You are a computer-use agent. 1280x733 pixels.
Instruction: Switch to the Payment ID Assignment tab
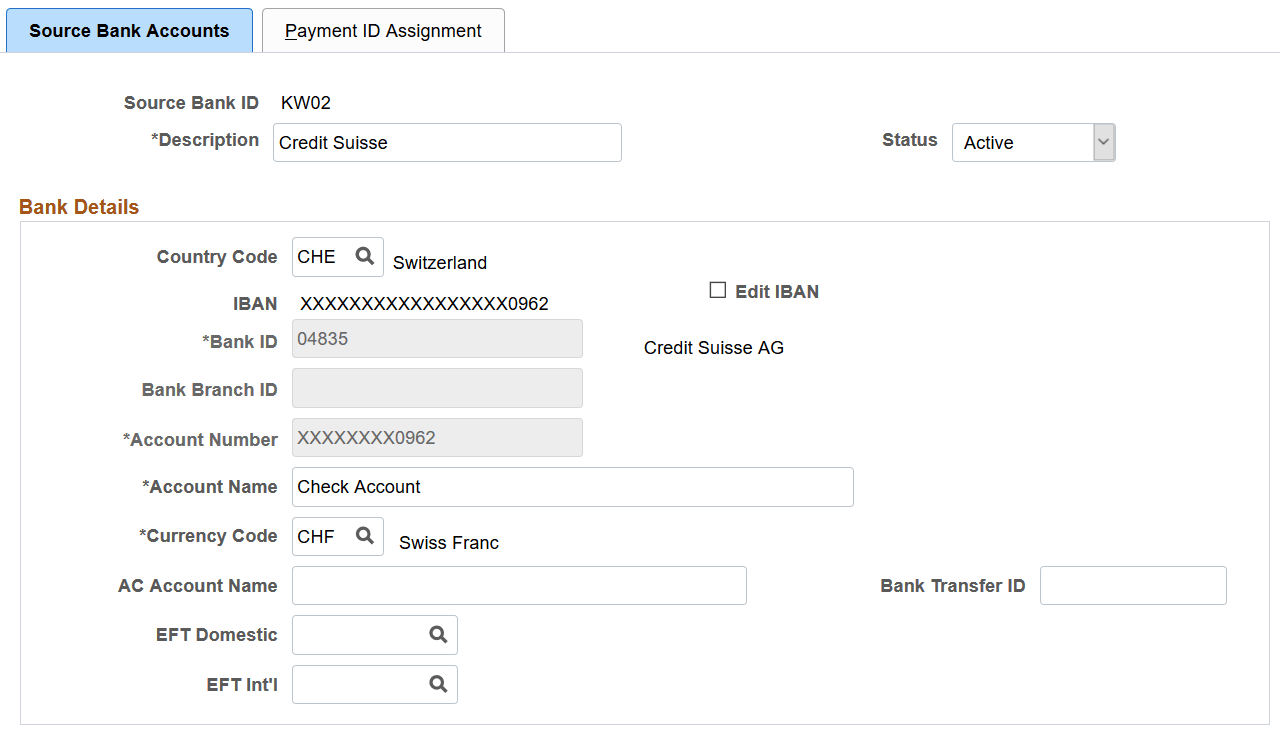[x=383, y=31]
